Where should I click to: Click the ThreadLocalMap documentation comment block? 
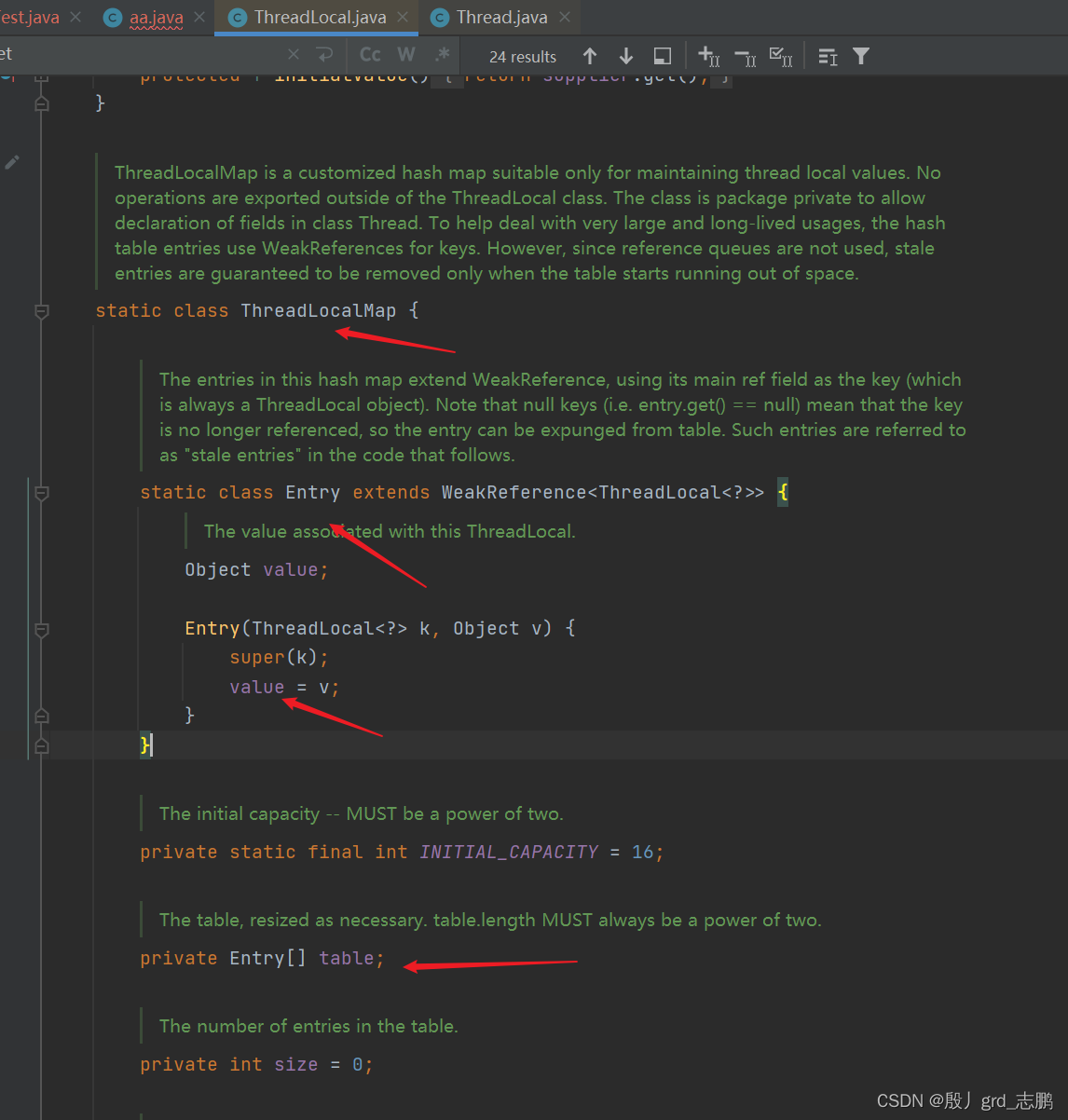[530, 223]
